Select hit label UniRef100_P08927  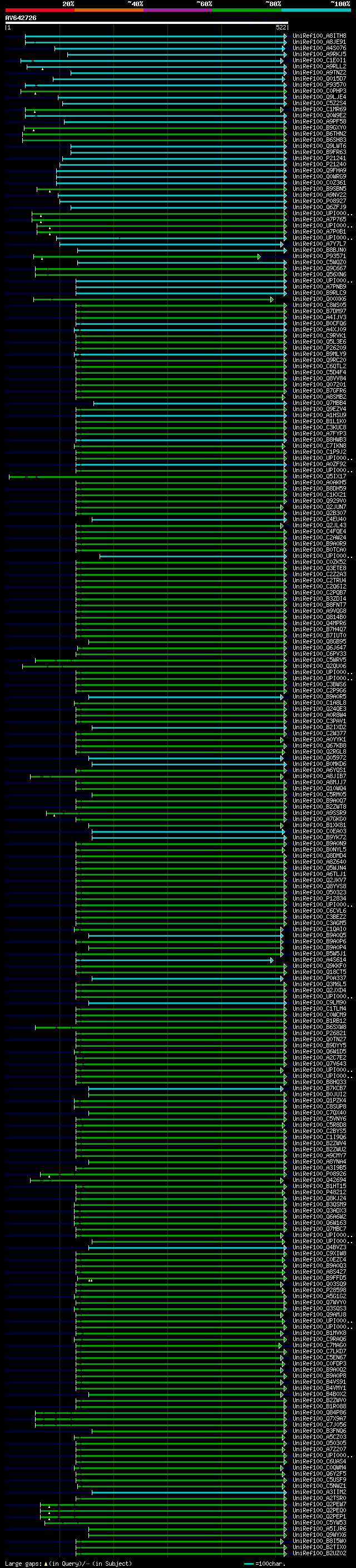[319, 201]
